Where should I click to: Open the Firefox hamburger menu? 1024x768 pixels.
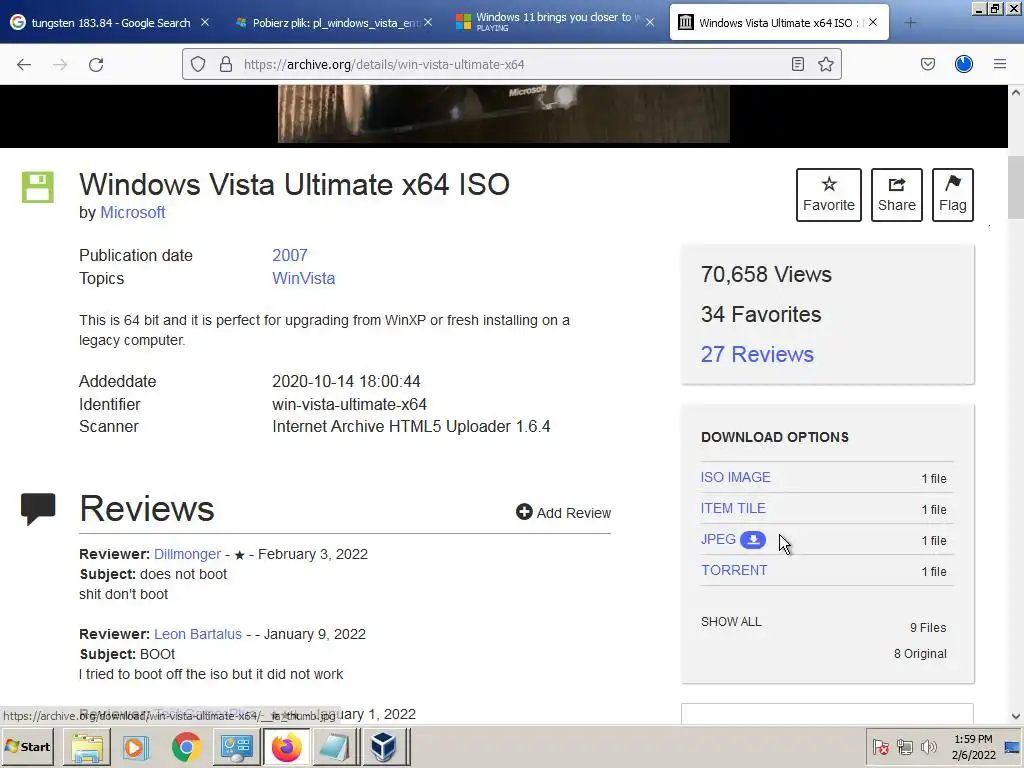[x=1000, y=64]
